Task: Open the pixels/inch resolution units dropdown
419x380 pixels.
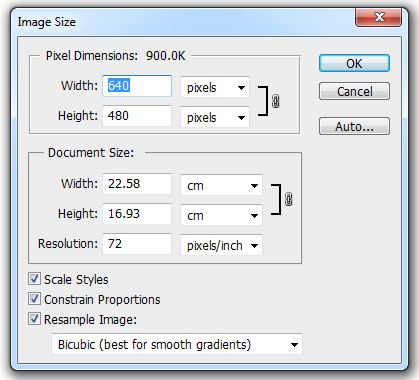Action: coord(221,245)
